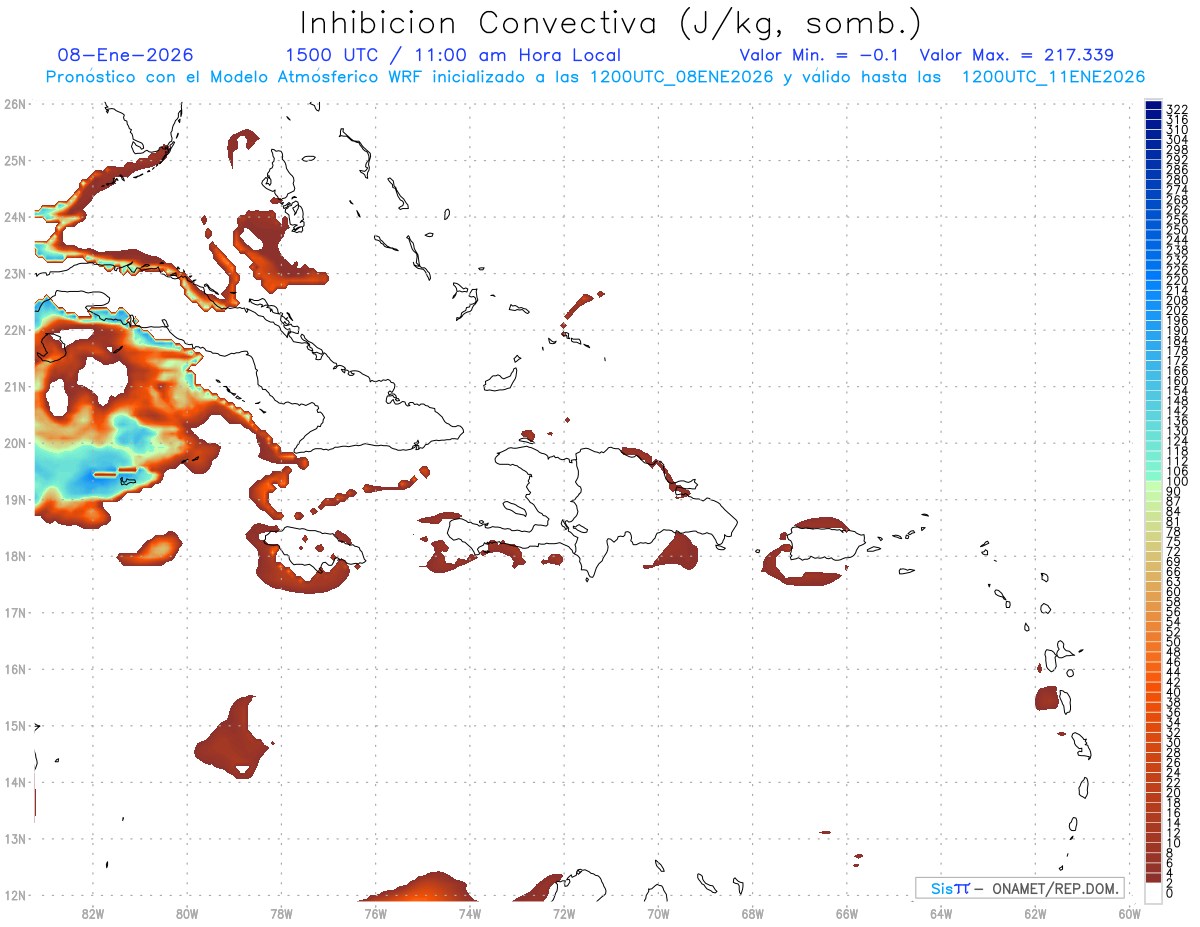Pick the orange swatch labeled 40
This screenshot has width=1200, height=927.
[x=1154, y=689]
